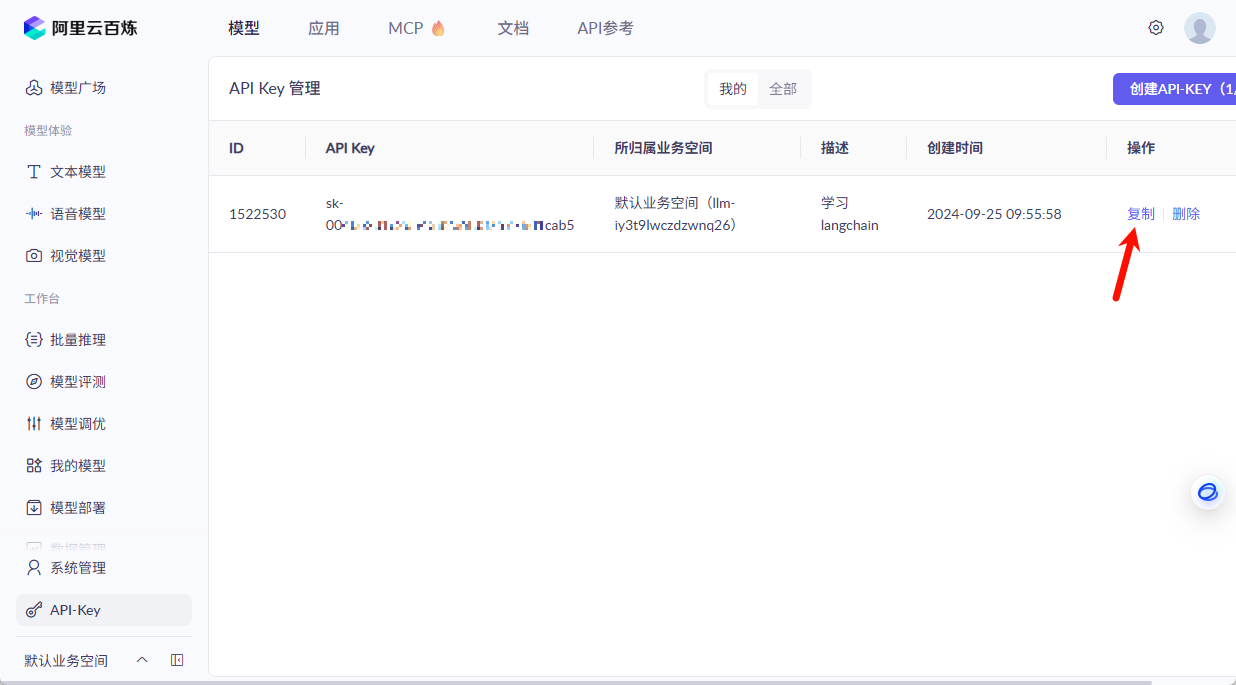Viewport: 1236px width, 685px height.
Task: Click the ID cell 1522530
Action: pyautogui.click(x=257, y=214)
